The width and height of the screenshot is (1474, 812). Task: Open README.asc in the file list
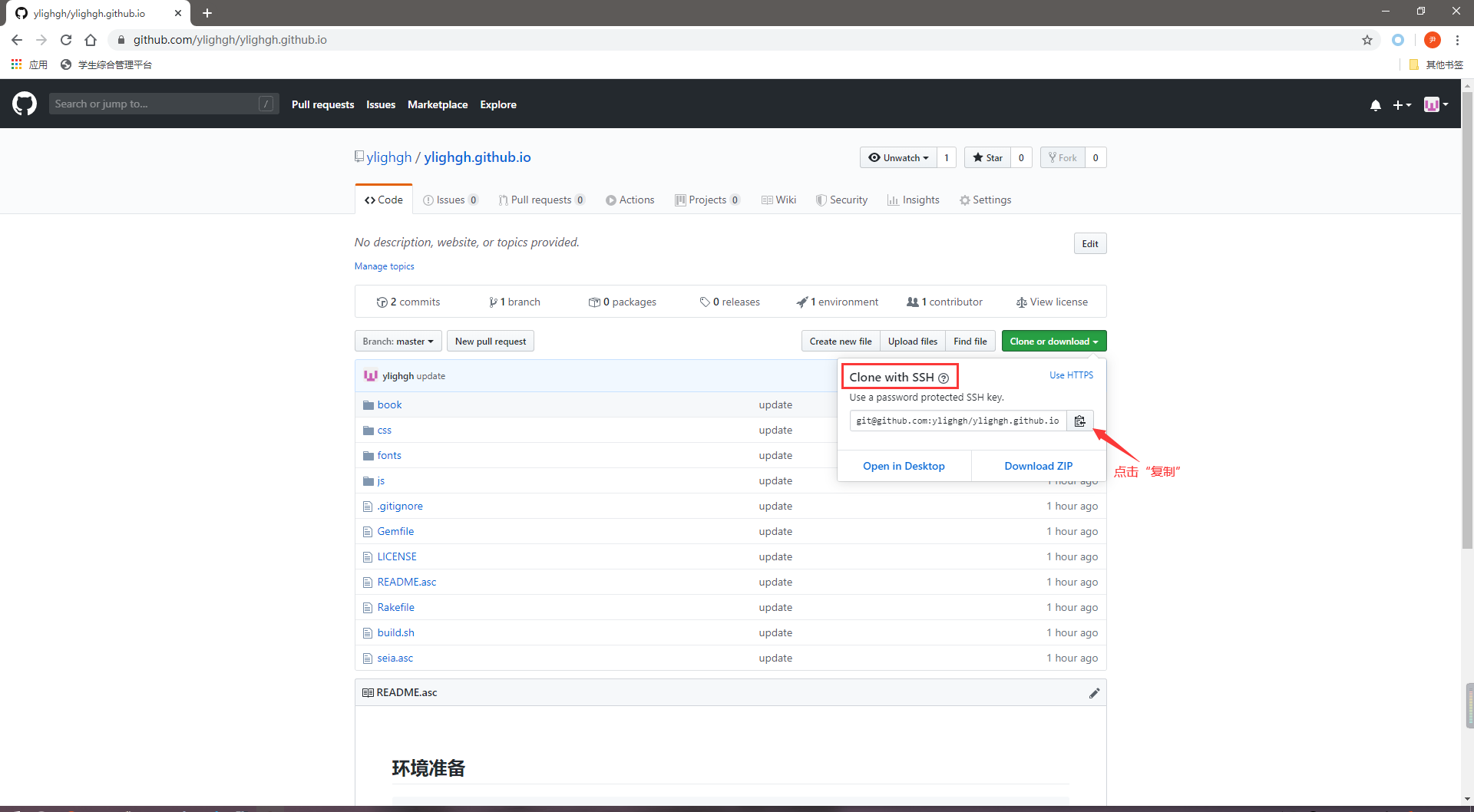[x=407, y=582]
